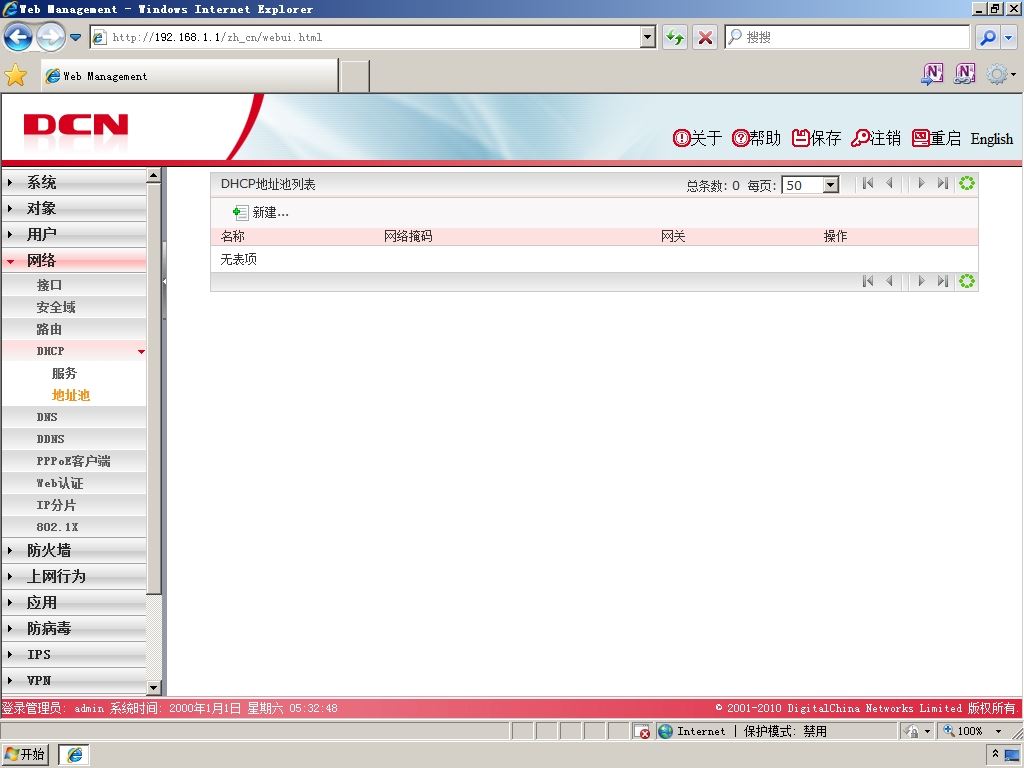Open the DHCP 服务 submenu item
This screenshot has height=768, width=1024.
[64, 373]
